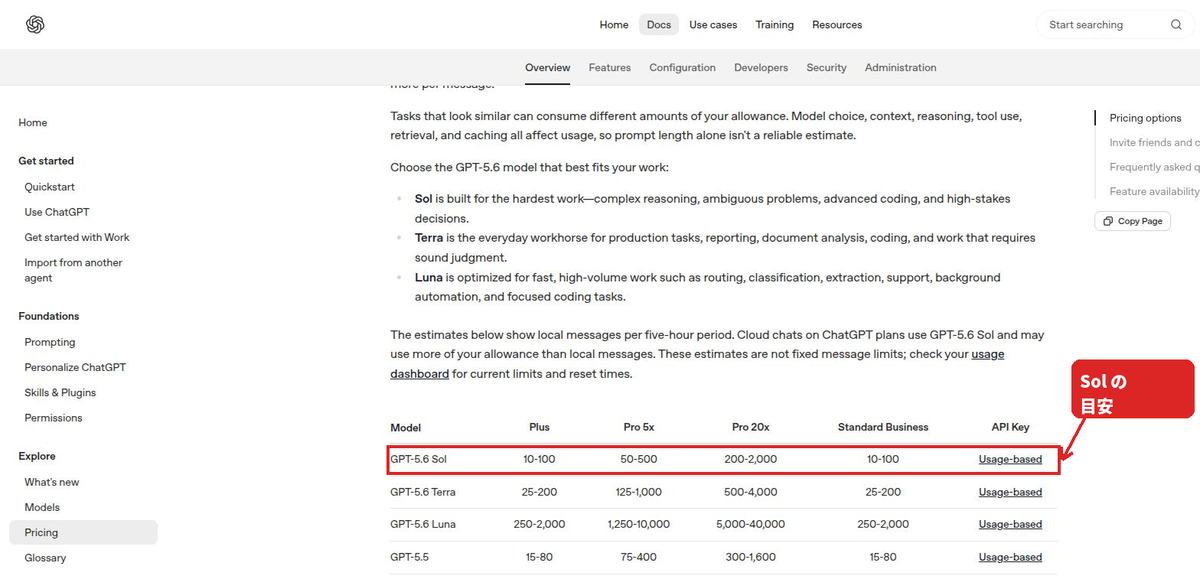Open Use cases in top navigation
Image resolution: width=1200 pixels, height=579 pixels.
[x=713, y=25]
